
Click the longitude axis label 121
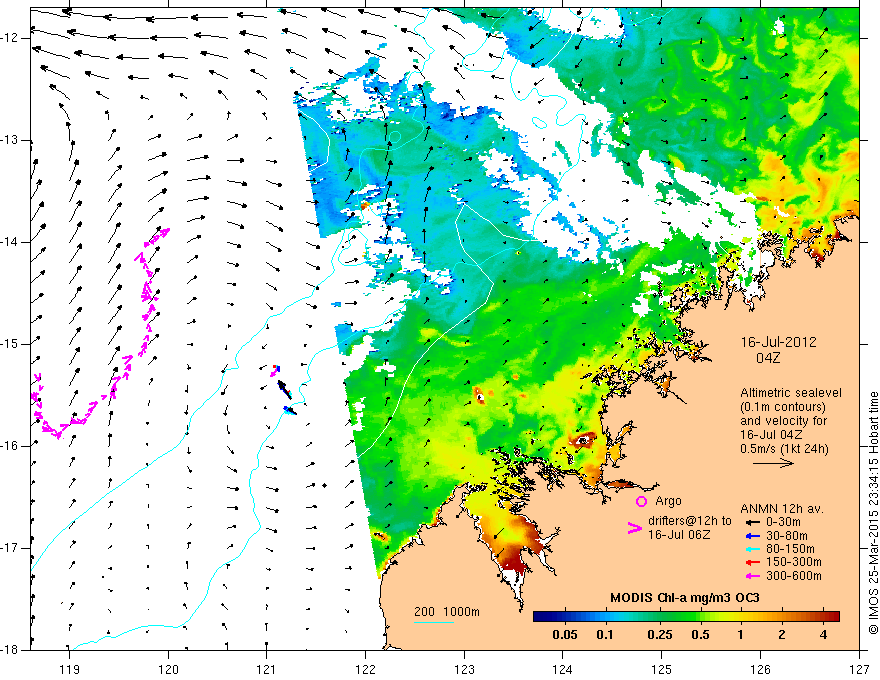coord(267,669)
